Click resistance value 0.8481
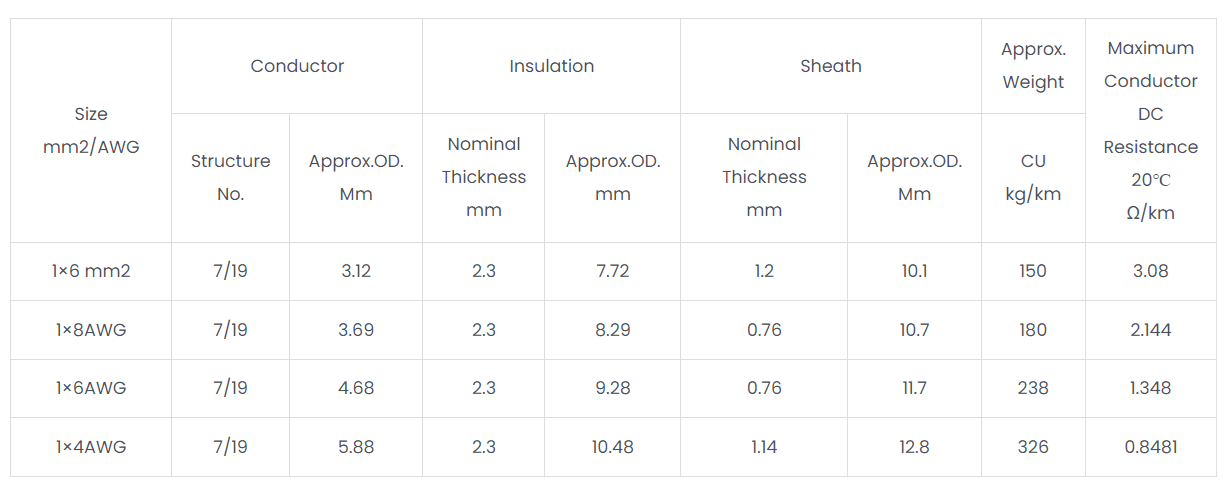The image size is (1232, 485). [x=1150, y=447]
